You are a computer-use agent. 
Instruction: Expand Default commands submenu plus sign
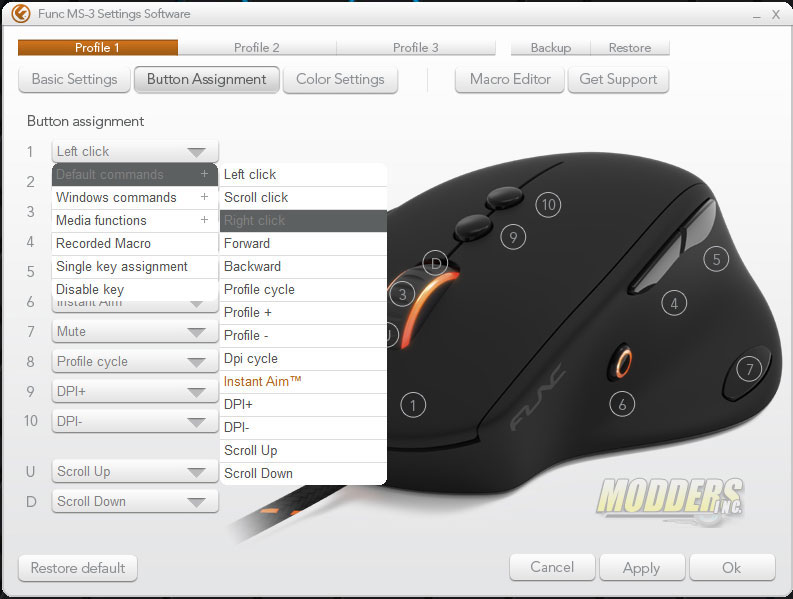tap(204, 174)
